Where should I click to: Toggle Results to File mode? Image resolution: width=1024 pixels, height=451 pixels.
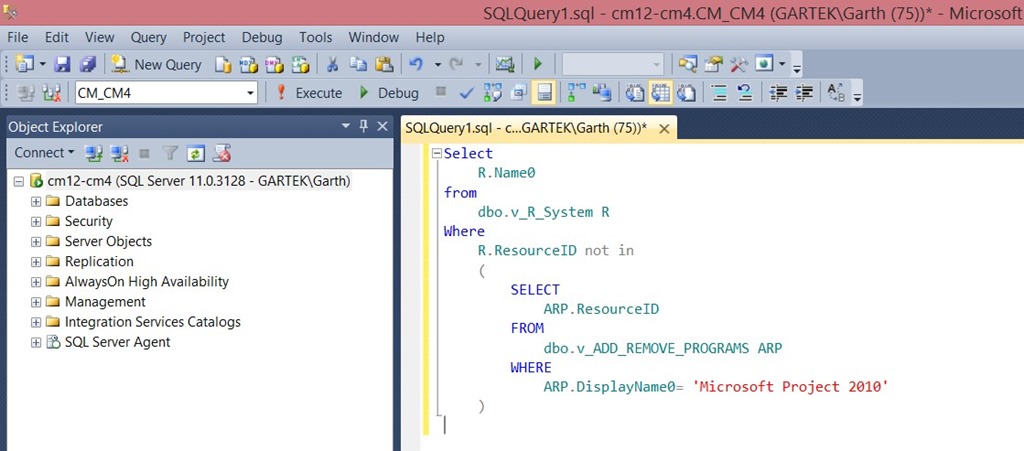(686, 93)
